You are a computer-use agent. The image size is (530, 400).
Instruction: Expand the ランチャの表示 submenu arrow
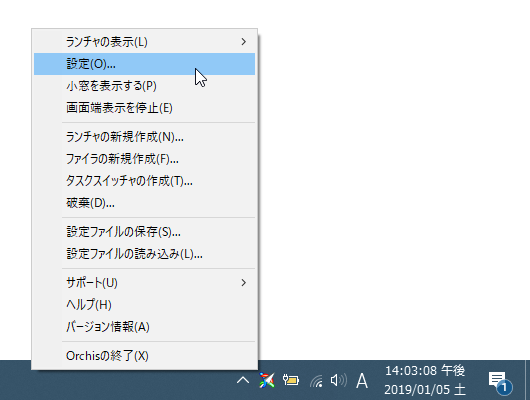tap(243, 42)
